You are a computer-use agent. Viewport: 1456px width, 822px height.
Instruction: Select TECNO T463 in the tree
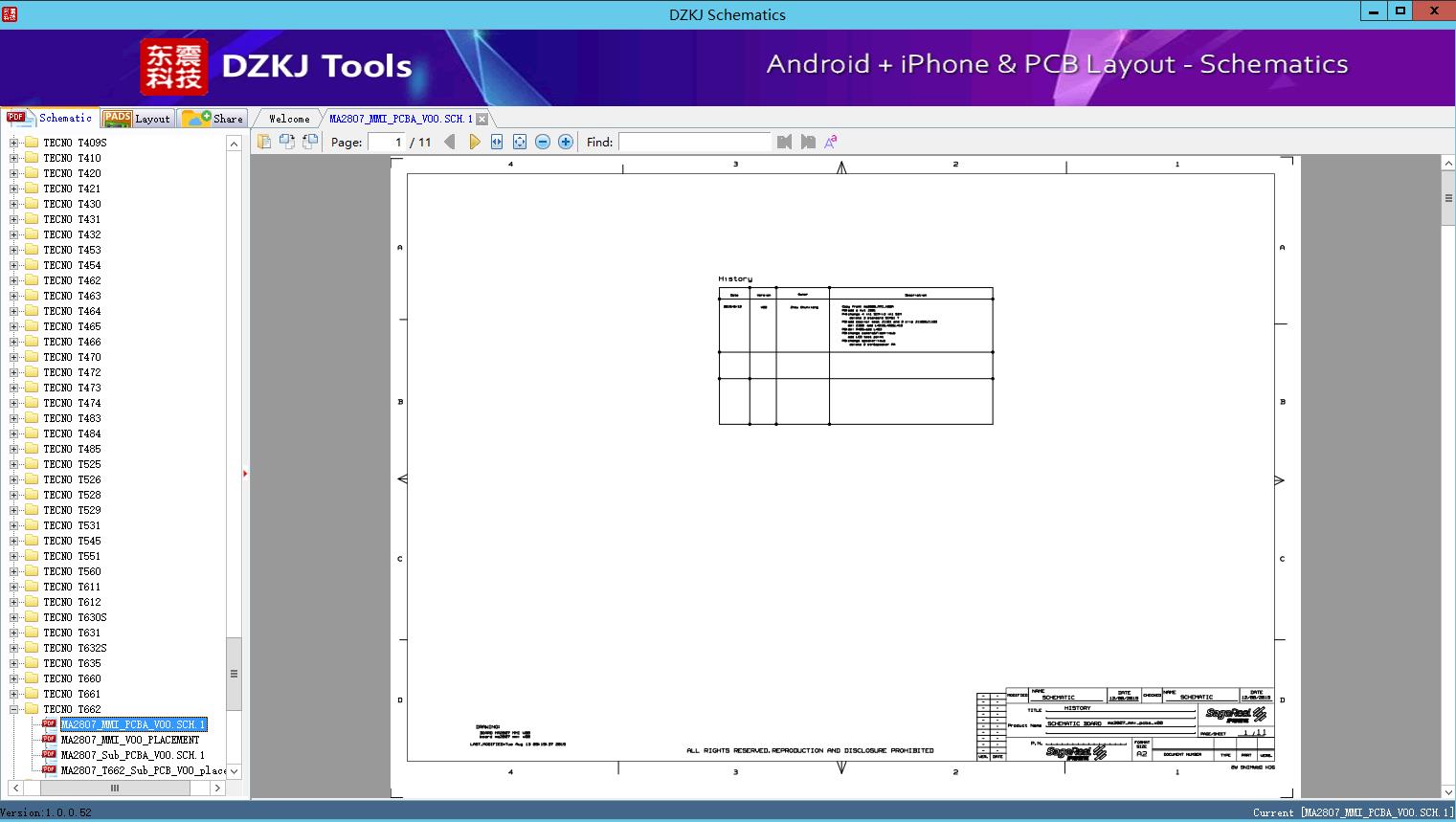[72, 296]
